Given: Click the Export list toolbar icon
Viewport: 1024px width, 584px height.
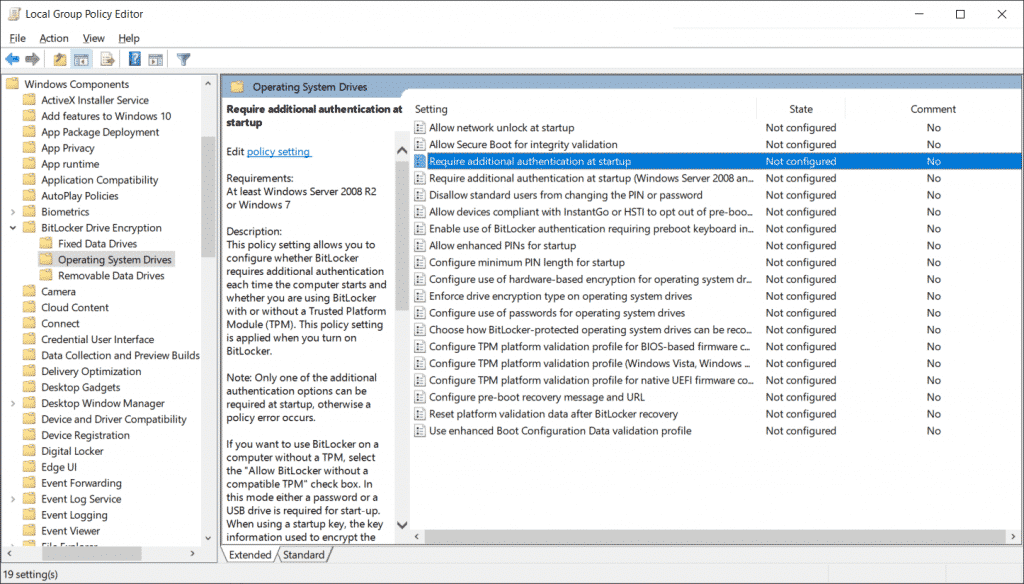Looking at the screenshot, I should 107,59.
